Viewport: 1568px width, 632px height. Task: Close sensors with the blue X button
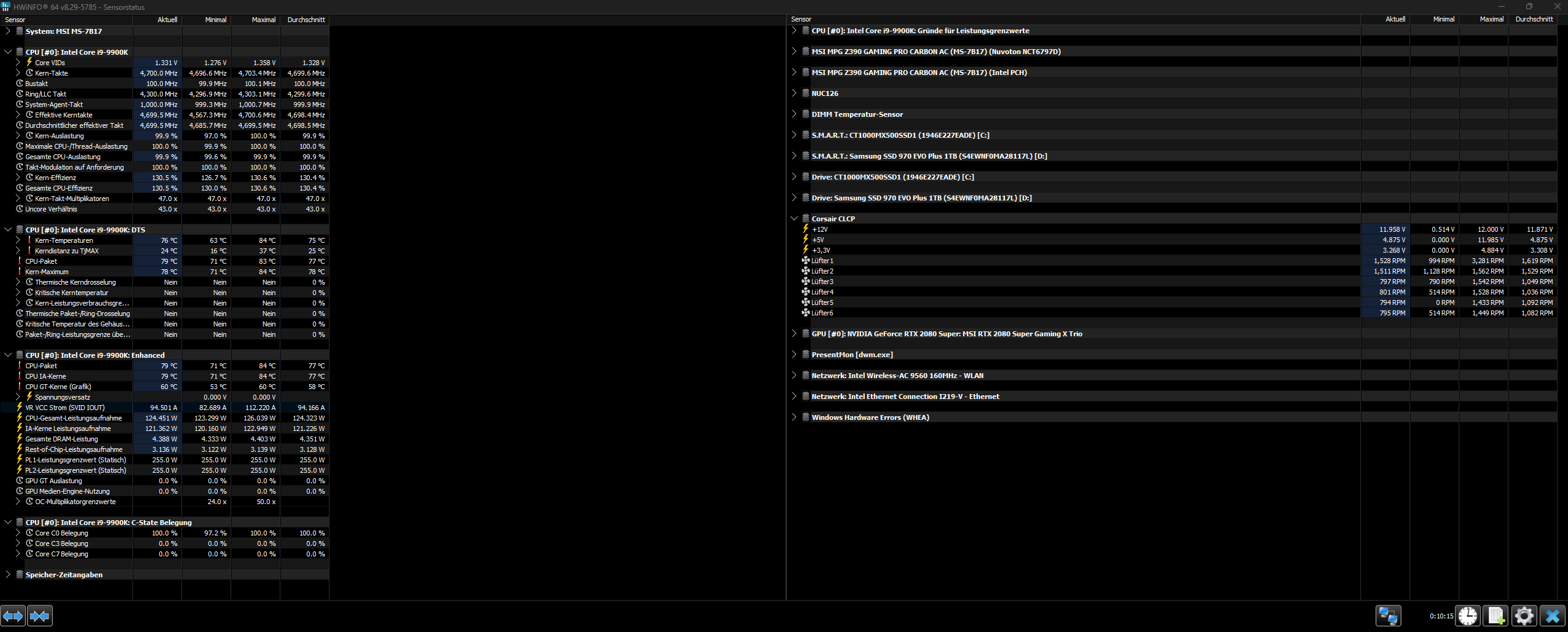1553,615
